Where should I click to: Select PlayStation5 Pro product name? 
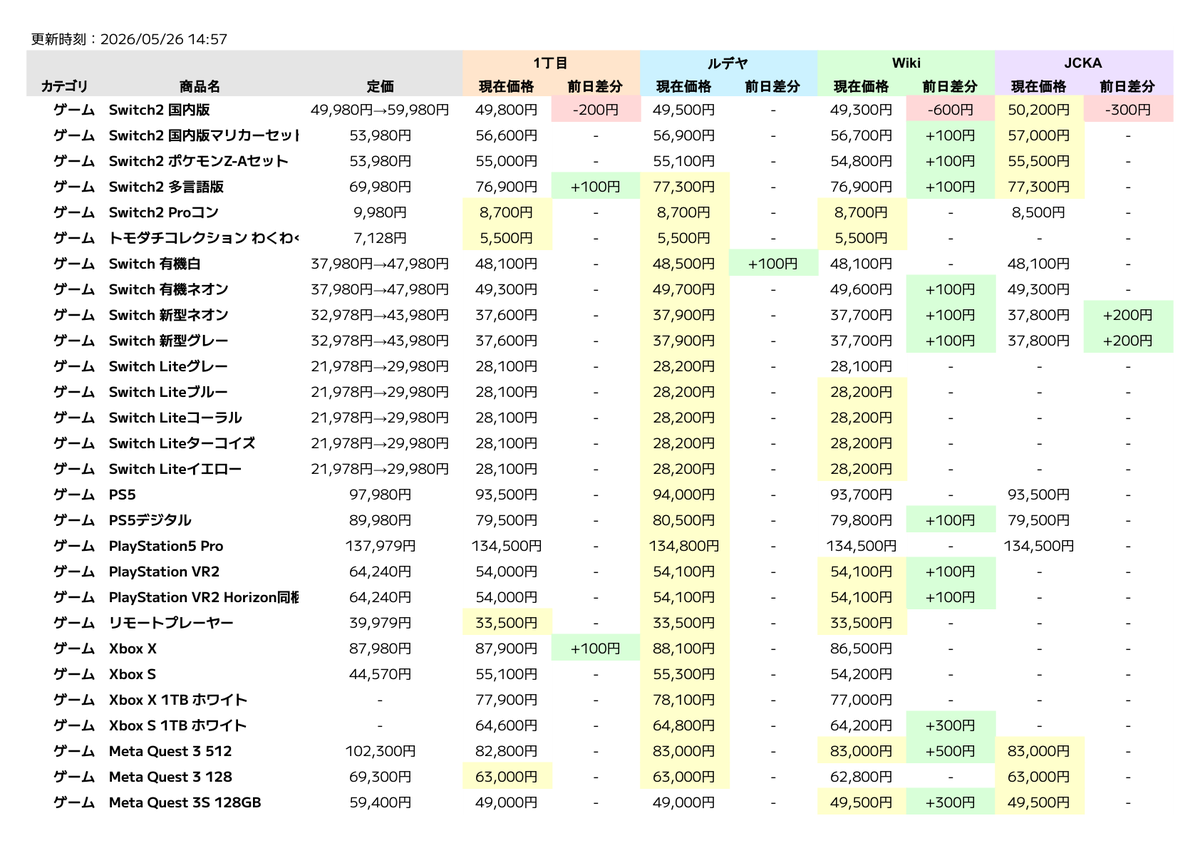click(x=166, y=546)
